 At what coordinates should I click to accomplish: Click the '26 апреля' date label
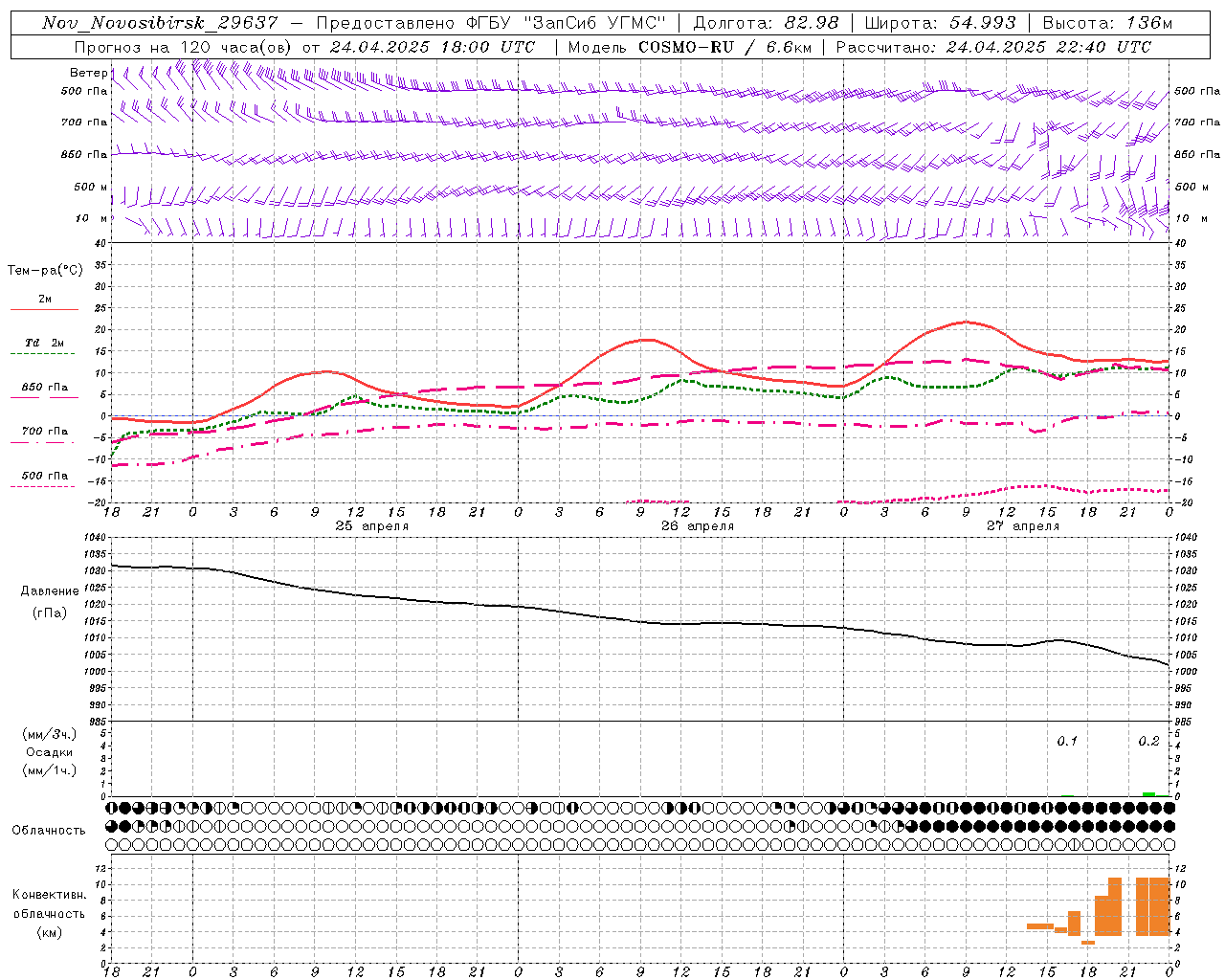tap(698, 526)
